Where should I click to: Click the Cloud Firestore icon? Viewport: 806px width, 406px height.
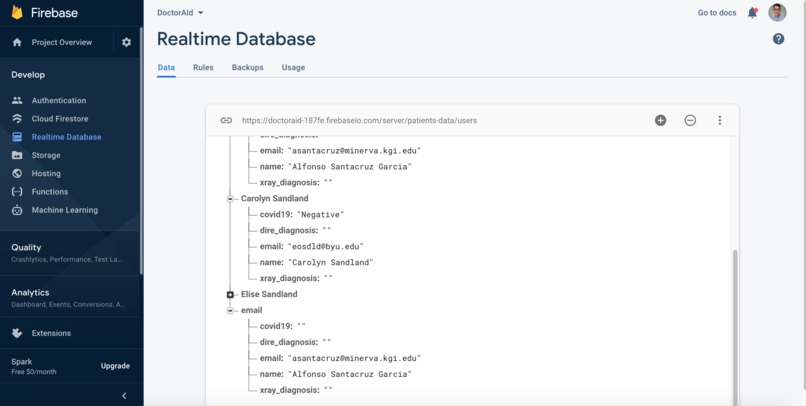pos(17,119)
